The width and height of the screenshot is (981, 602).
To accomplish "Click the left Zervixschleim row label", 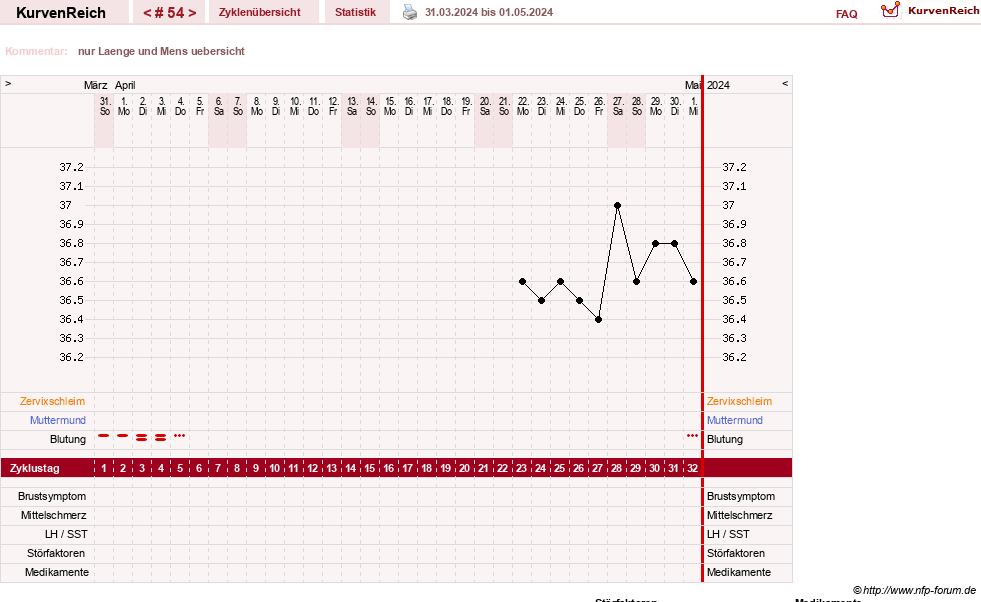I will pos(53,401).
